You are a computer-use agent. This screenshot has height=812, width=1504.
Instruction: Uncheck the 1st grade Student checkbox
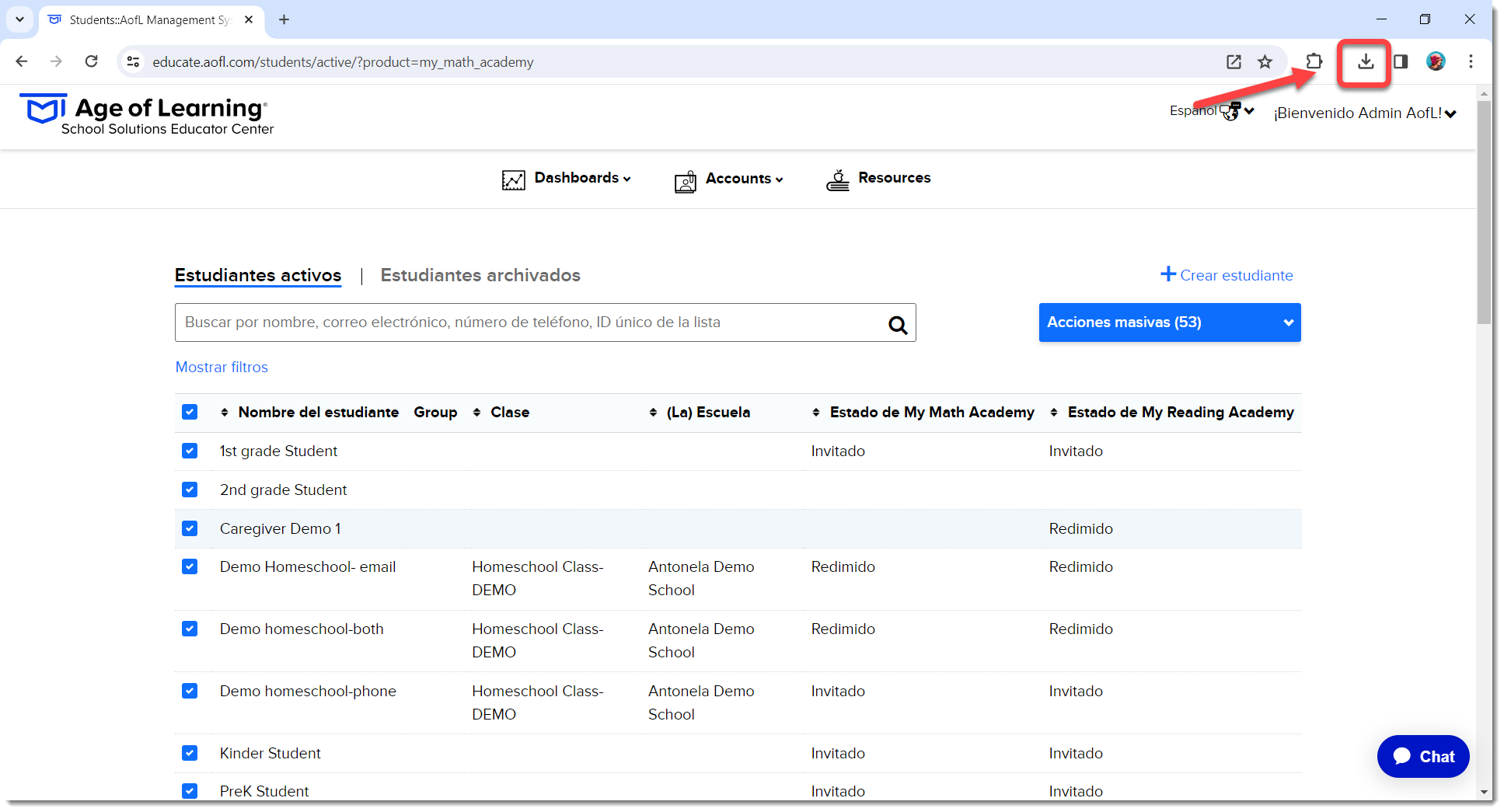tap(190, 451)
